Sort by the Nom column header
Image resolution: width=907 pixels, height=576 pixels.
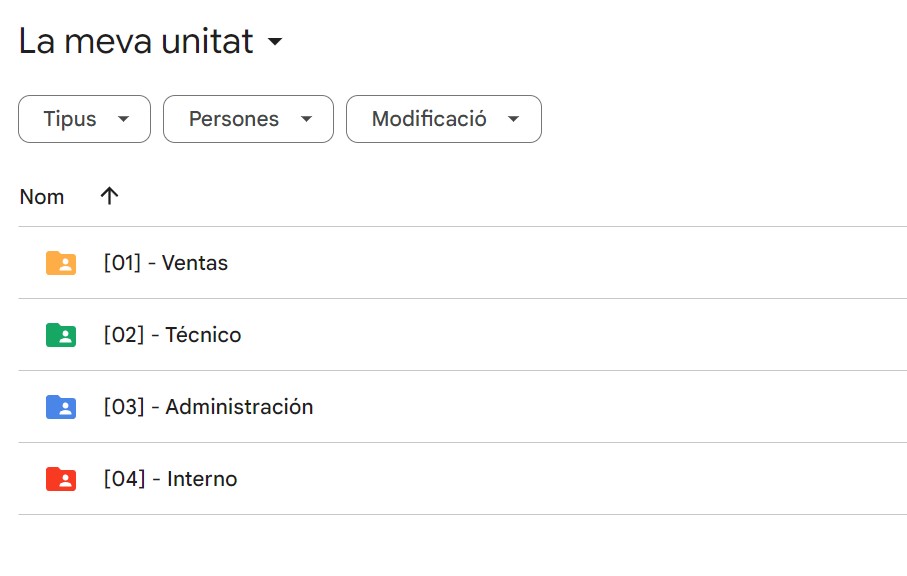pyautogui.click(x=42, y=197)
